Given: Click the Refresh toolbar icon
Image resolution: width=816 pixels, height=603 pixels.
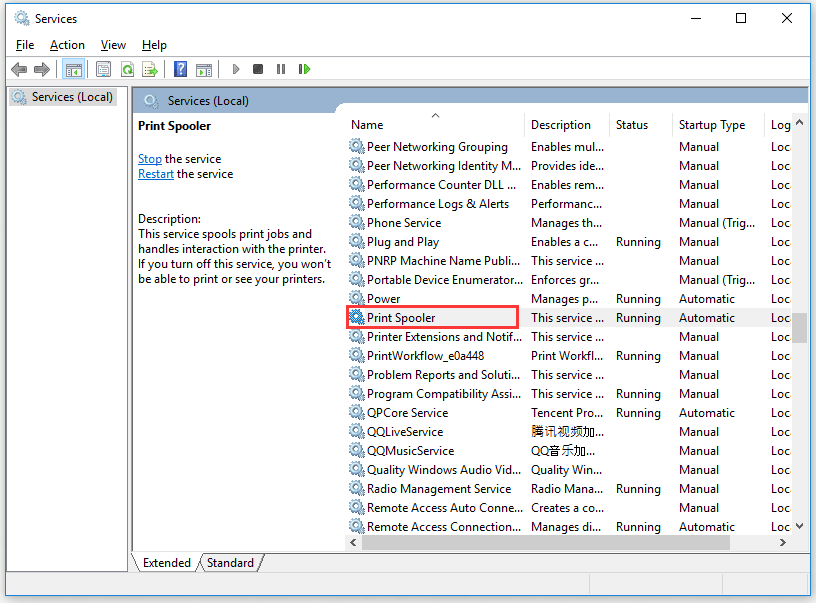Looking at the screenshot, I should coord(127,69).
